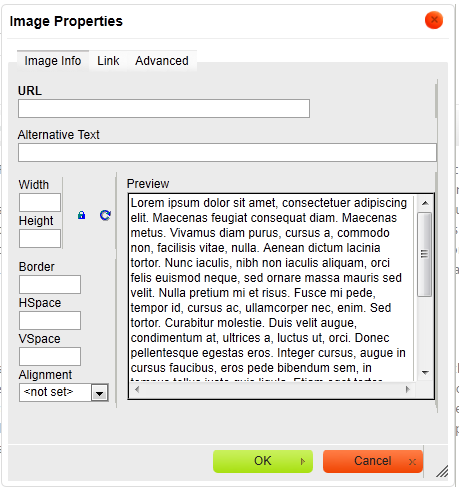The image size is (459, 491).
Task: Click the Alternative Text field
Action: [x=227, y=153]
